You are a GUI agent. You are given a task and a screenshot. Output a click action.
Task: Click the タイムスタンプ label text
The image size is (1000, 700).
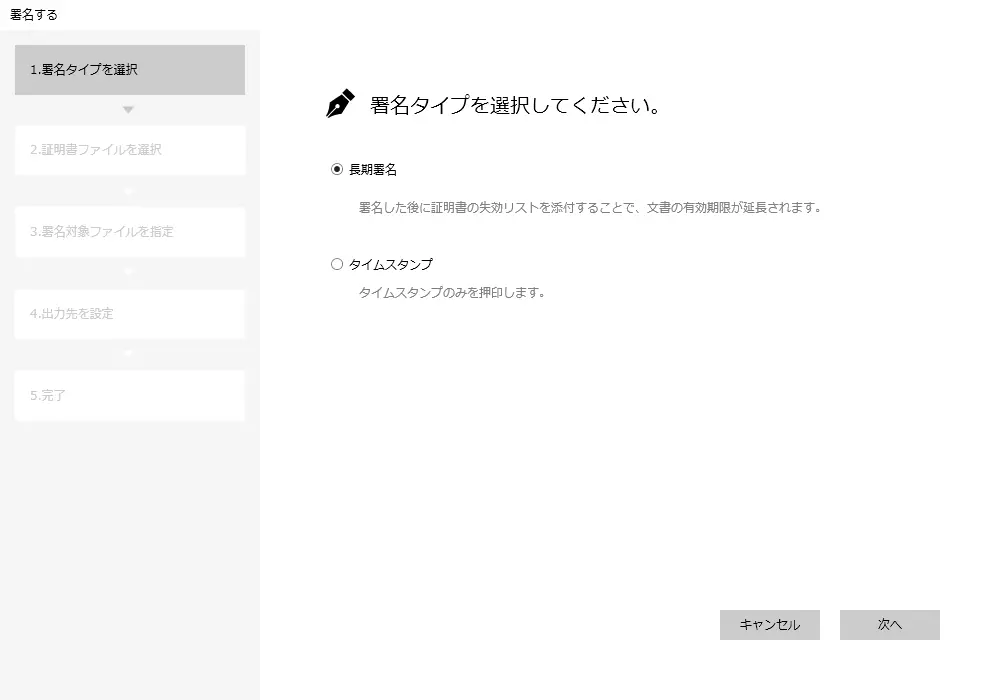coord(390,265)
